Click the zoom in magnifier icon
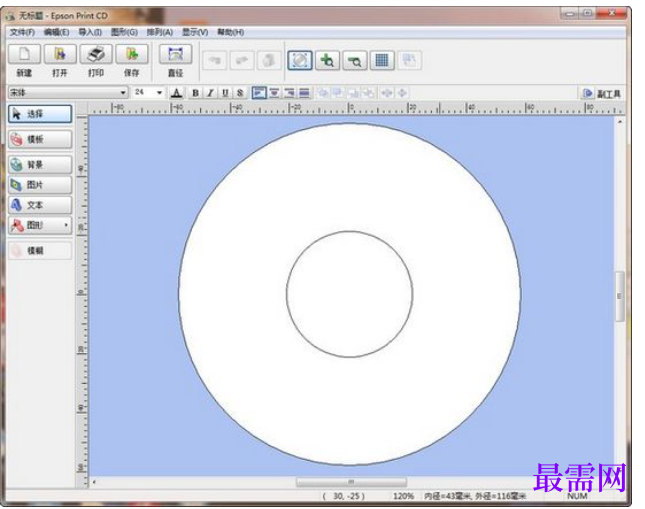The image size is (645, 509). [327, 60]
